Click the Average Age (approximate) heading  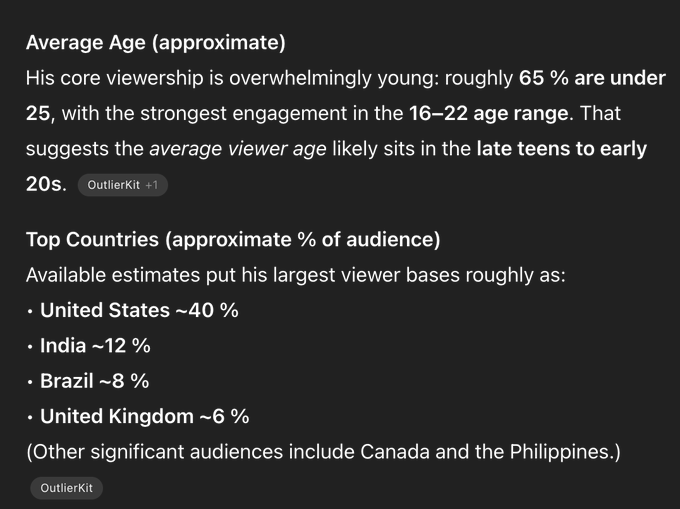pos(155,43)
